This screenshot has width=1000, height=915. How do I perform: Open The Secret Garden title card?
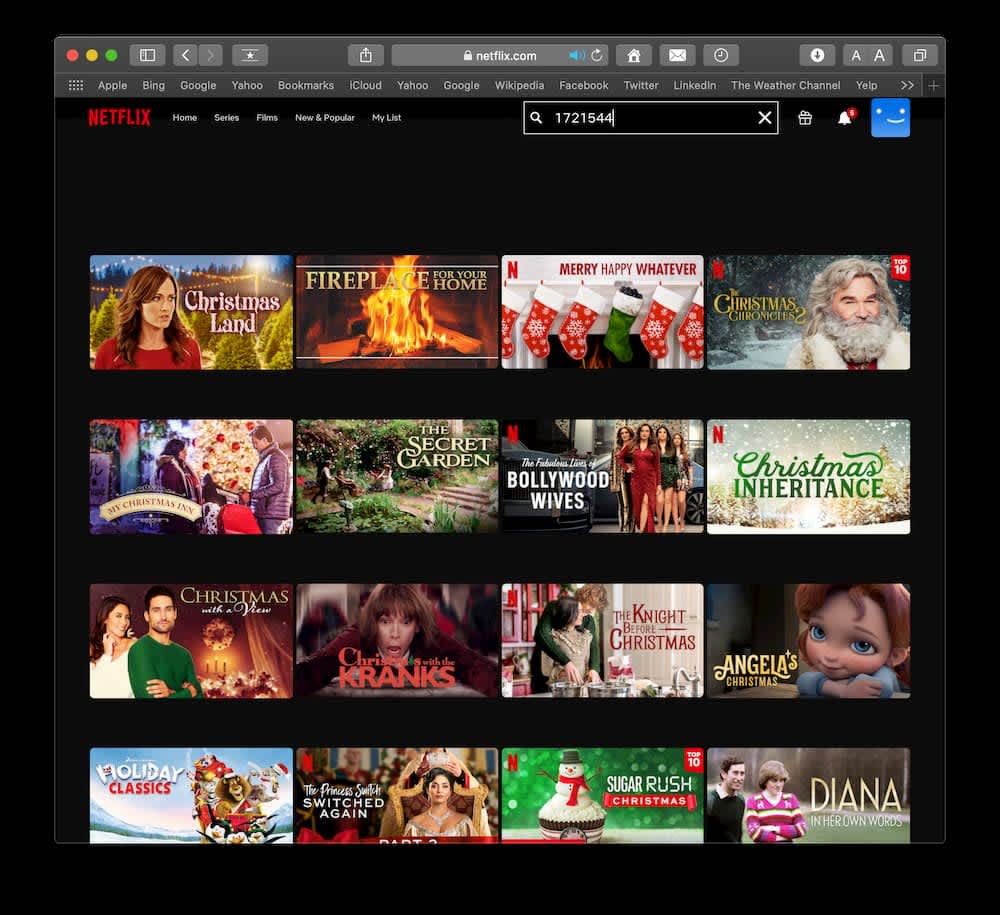pyautogui.click(x=397, y=476)
